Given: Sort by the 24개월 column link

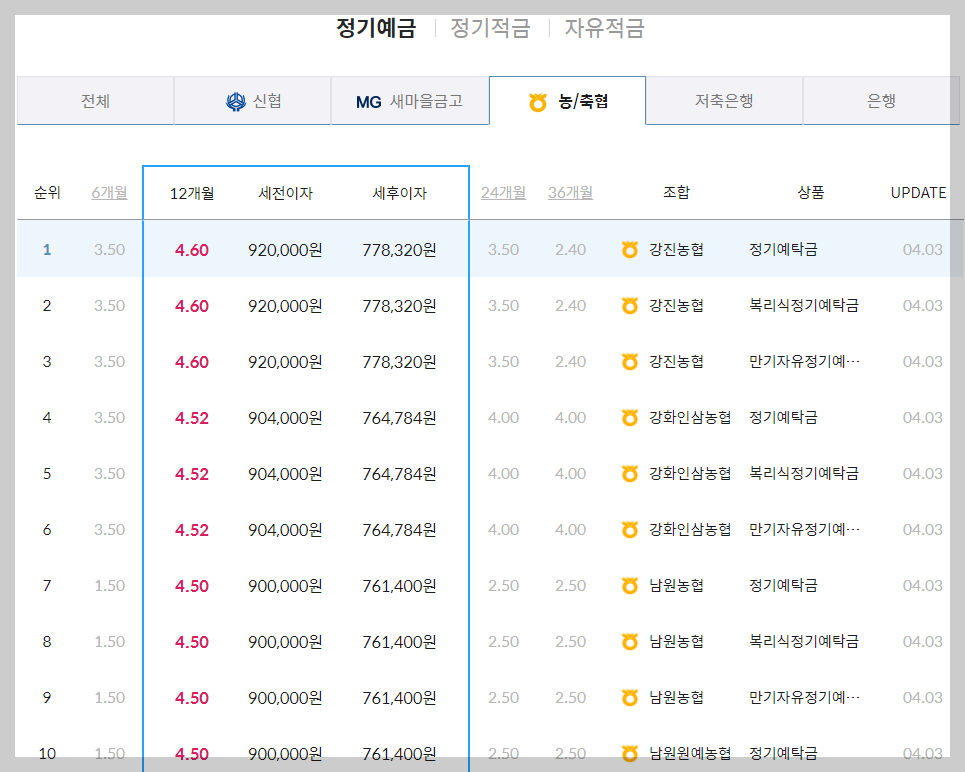Looking at the screenshot, I should coord(503,193).
